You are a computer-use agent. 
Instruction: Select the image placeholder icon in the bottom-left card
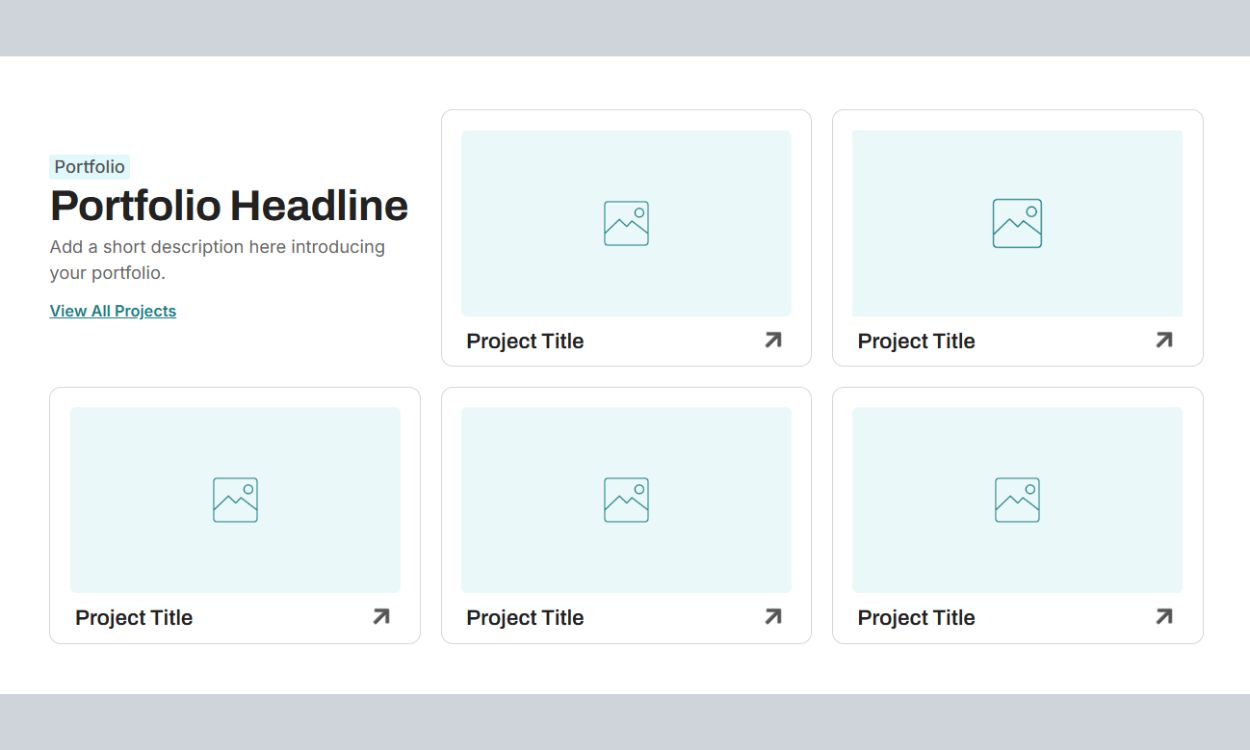click(x=235, y=500)
